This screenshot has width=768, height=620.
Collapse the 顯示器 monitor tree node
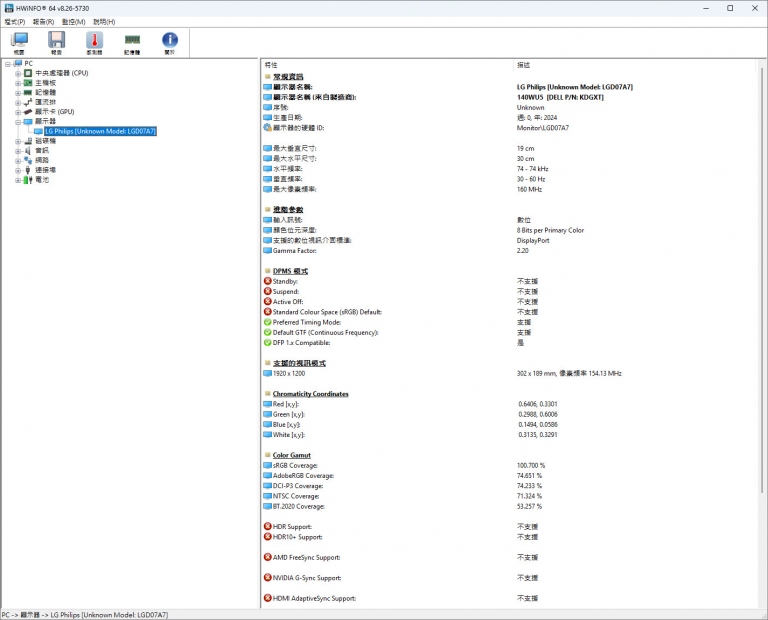click(x=18, y=122)
